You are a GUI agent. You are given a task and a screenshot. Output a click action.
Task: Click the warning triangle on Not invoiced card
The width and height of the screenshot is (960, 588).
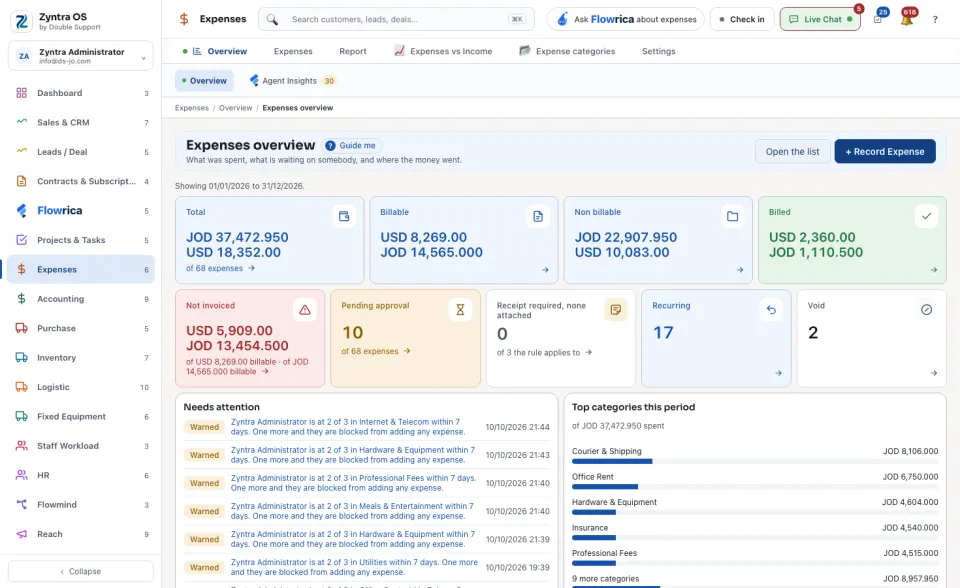(x=305, y=310)
